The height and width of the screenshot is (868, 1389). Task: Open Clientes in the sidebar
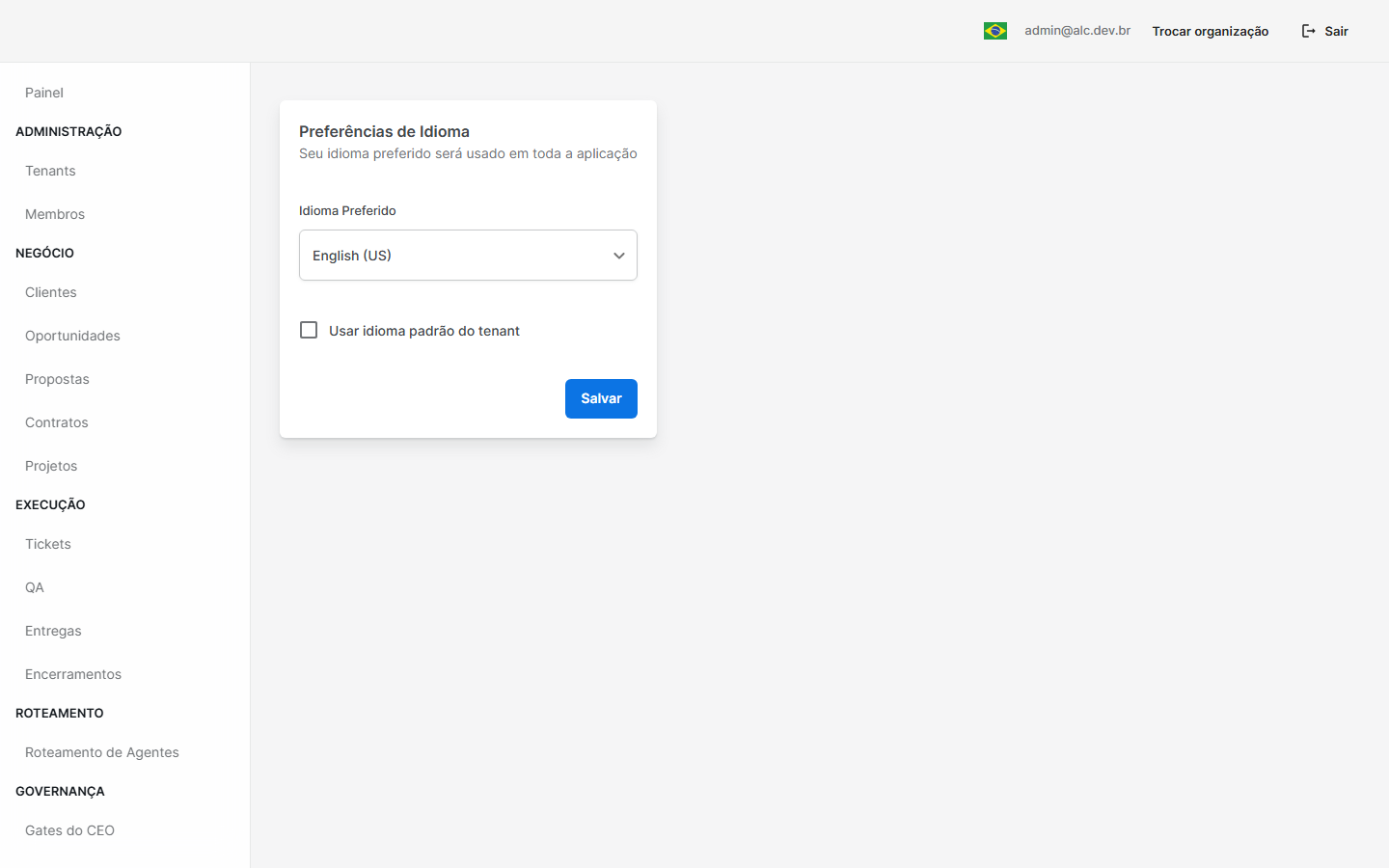(x=51, y=292)
